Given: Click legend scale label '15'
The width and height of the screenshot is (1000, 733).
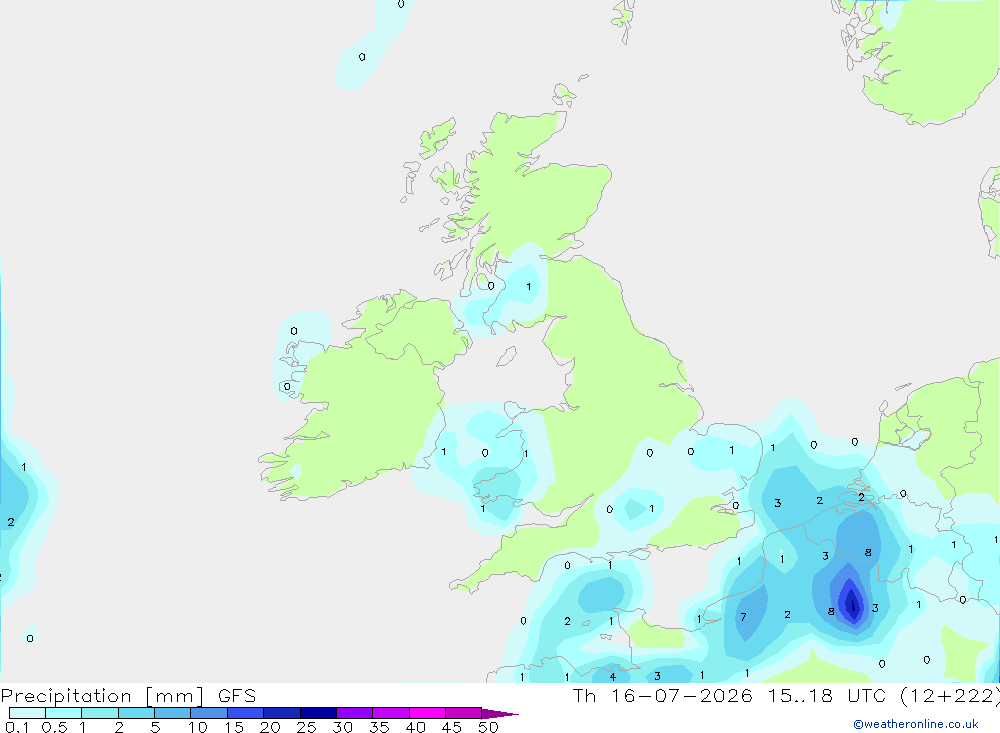Looking at the screenshot, I should coord(234,727).
